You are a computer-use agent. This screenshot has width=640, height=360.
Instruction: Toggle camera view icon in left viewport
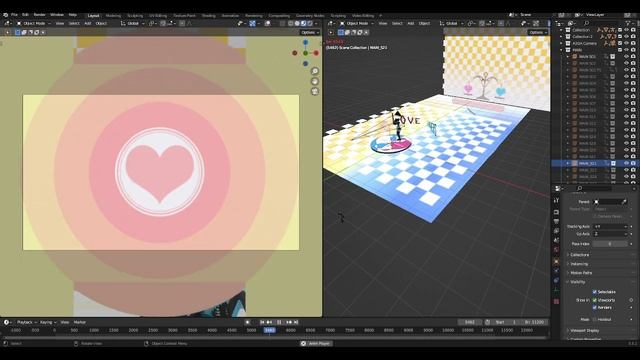point(315,91)
